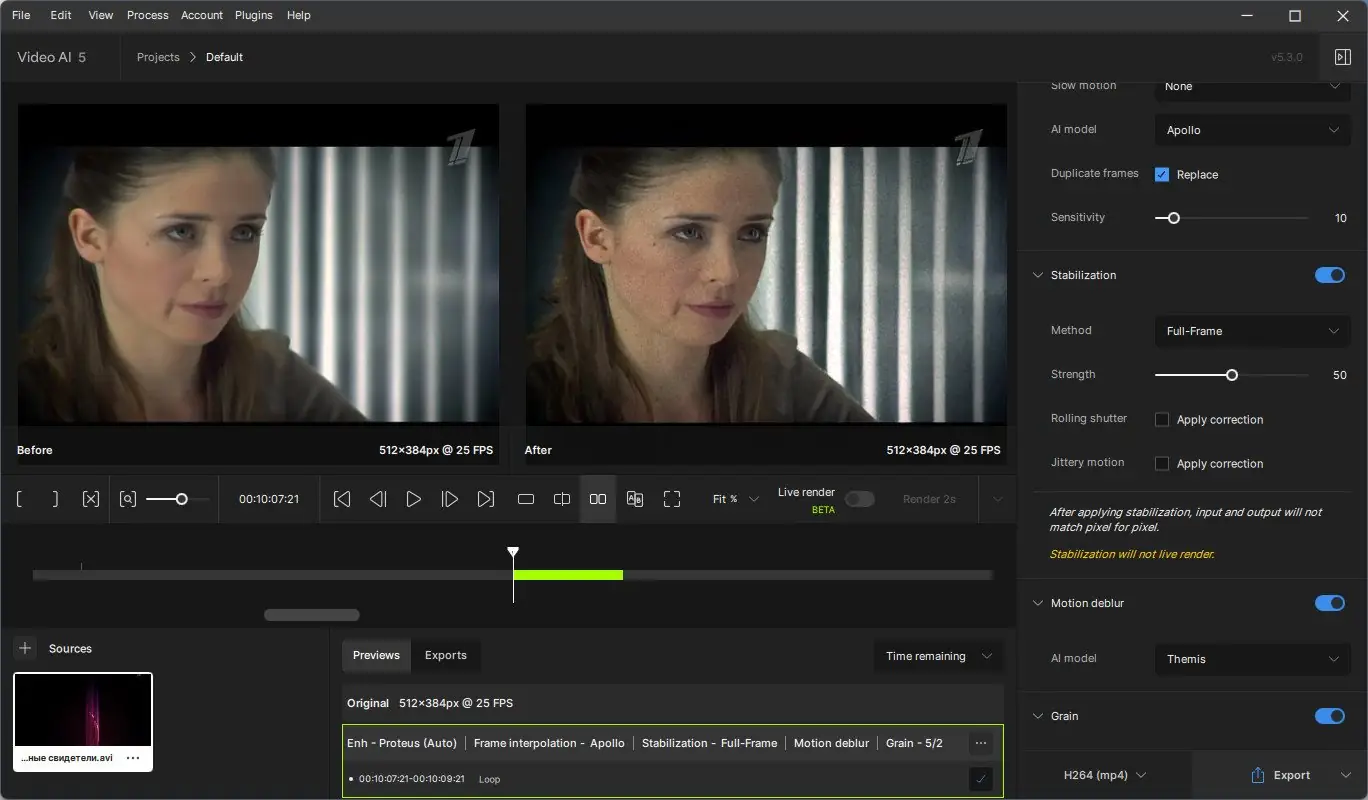This screenshot has width=1368, height=800.
Task: Turn off the Stabilization toggle
Action: (x=1329, y=275)
